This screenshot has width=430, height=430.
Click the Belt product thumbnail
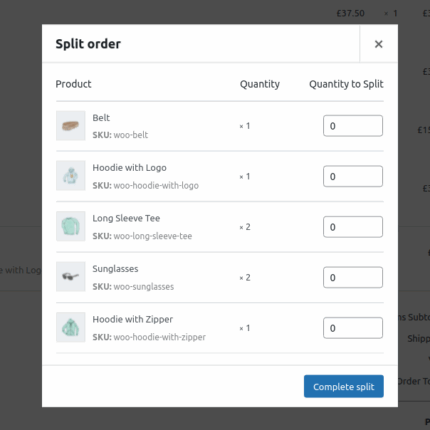[70, 126]
